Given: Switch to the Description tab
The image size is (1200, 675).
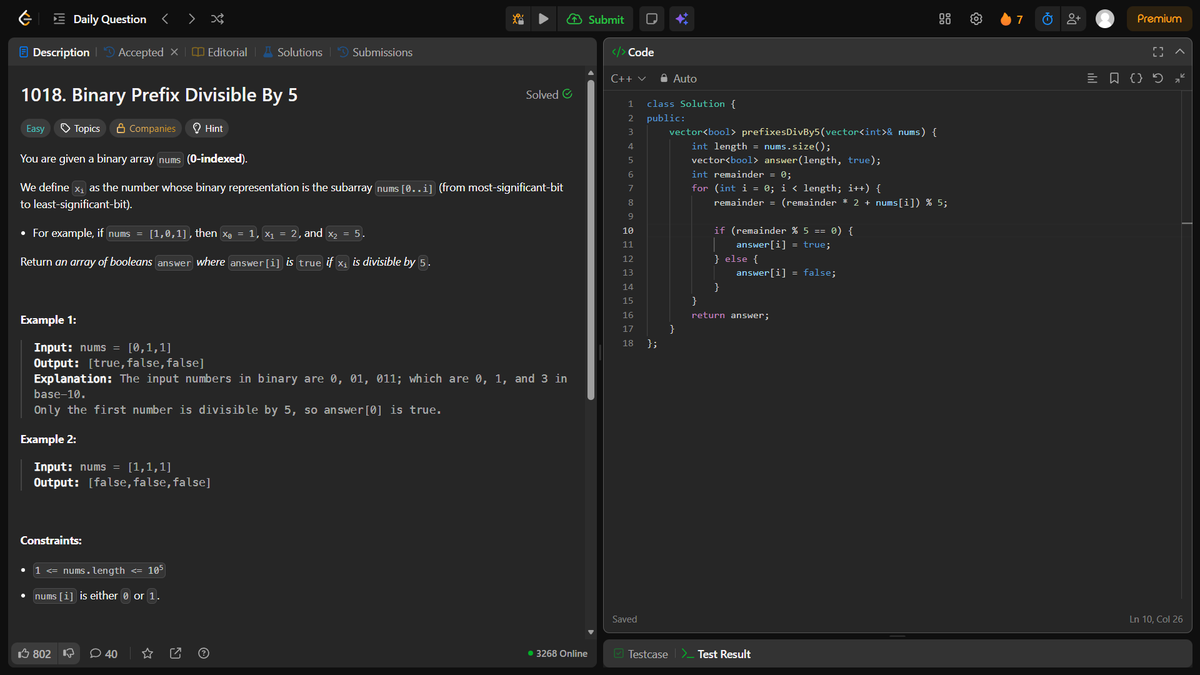Looking at the screenshot, I should coord(54,52).
